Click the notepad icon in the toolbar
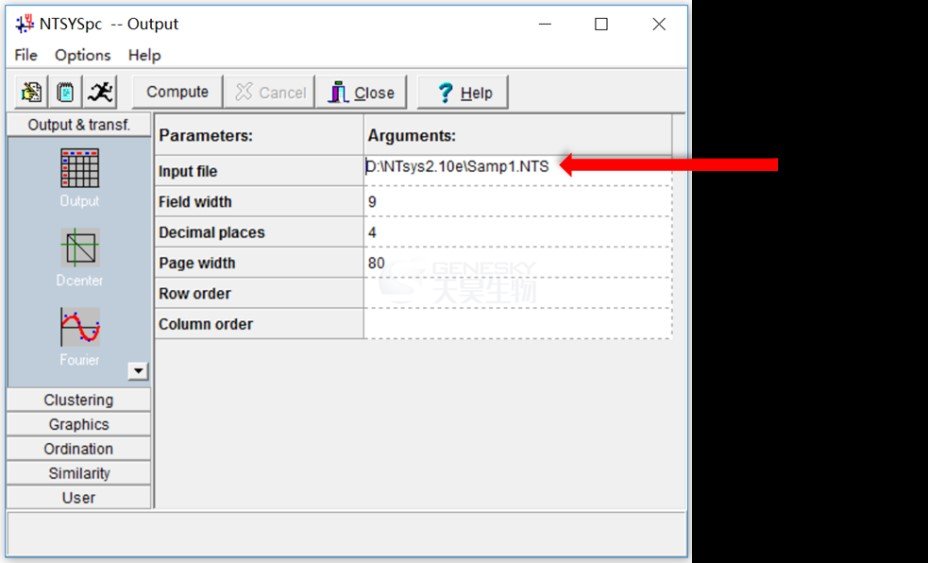 65,92
